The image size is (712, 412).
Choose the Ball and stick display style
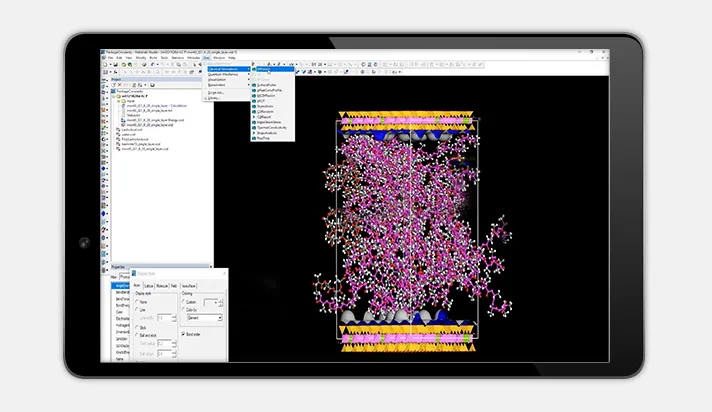pos(135,334)
